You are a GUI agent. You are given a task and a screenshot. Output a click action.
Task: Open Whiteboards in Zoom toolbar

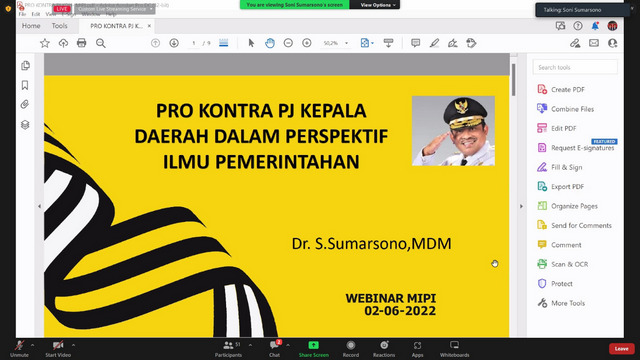click(x=454, y=349)
